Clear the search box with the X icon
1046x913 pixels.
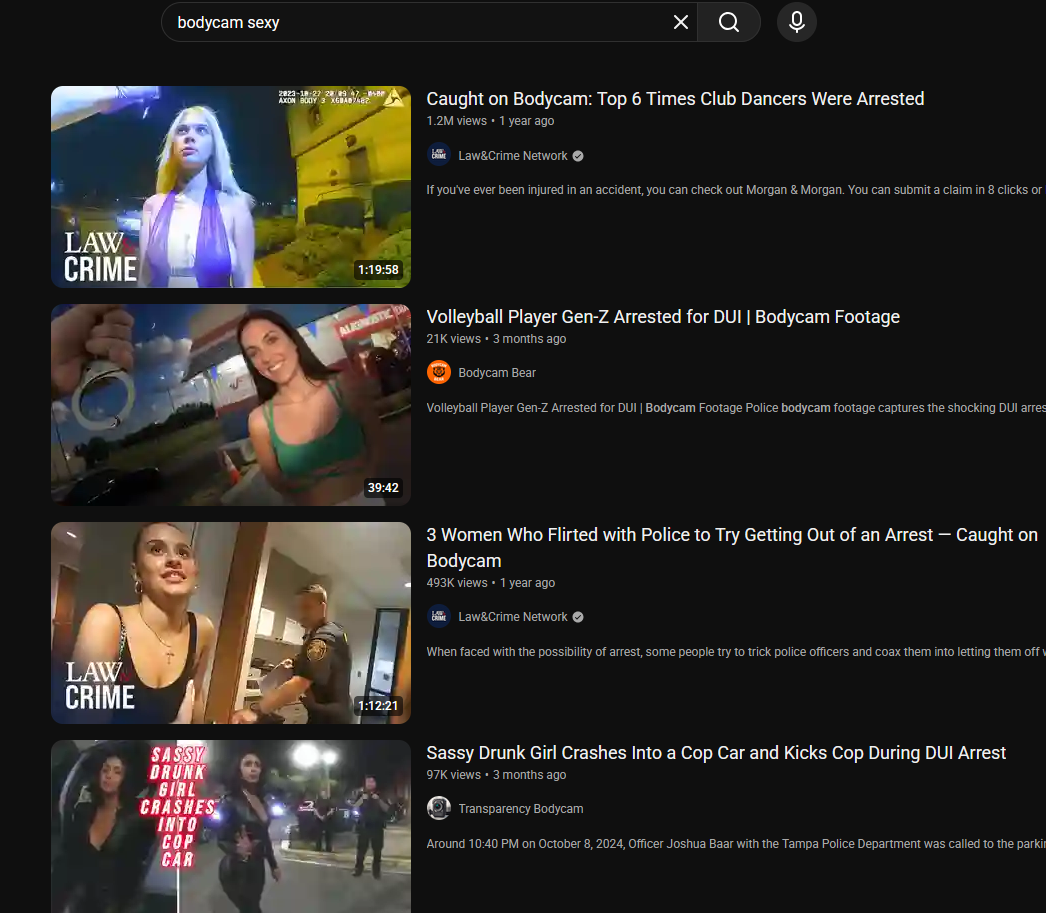pos(680,22)
